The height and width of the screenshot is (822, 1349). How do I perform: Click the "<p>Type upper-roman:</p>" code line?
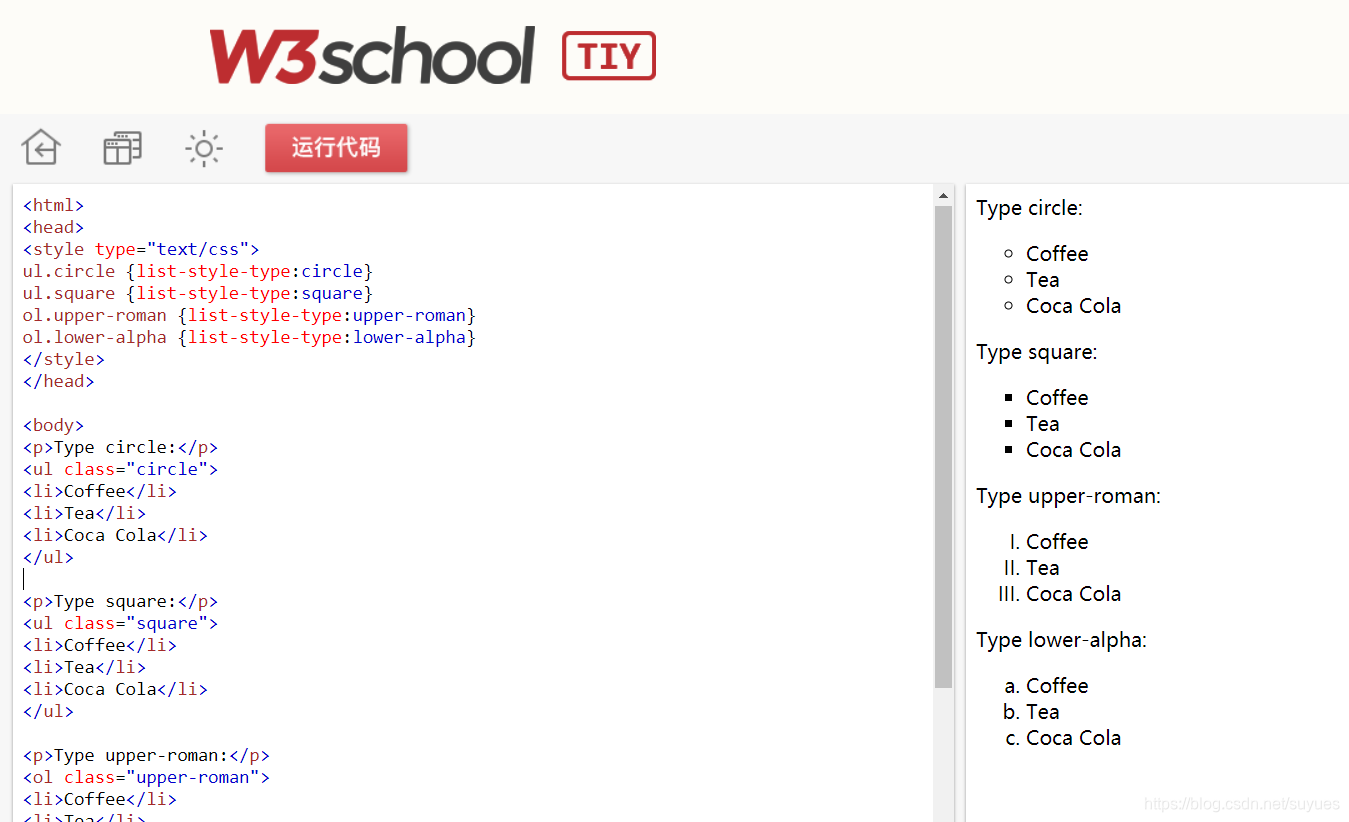[147, 755]
